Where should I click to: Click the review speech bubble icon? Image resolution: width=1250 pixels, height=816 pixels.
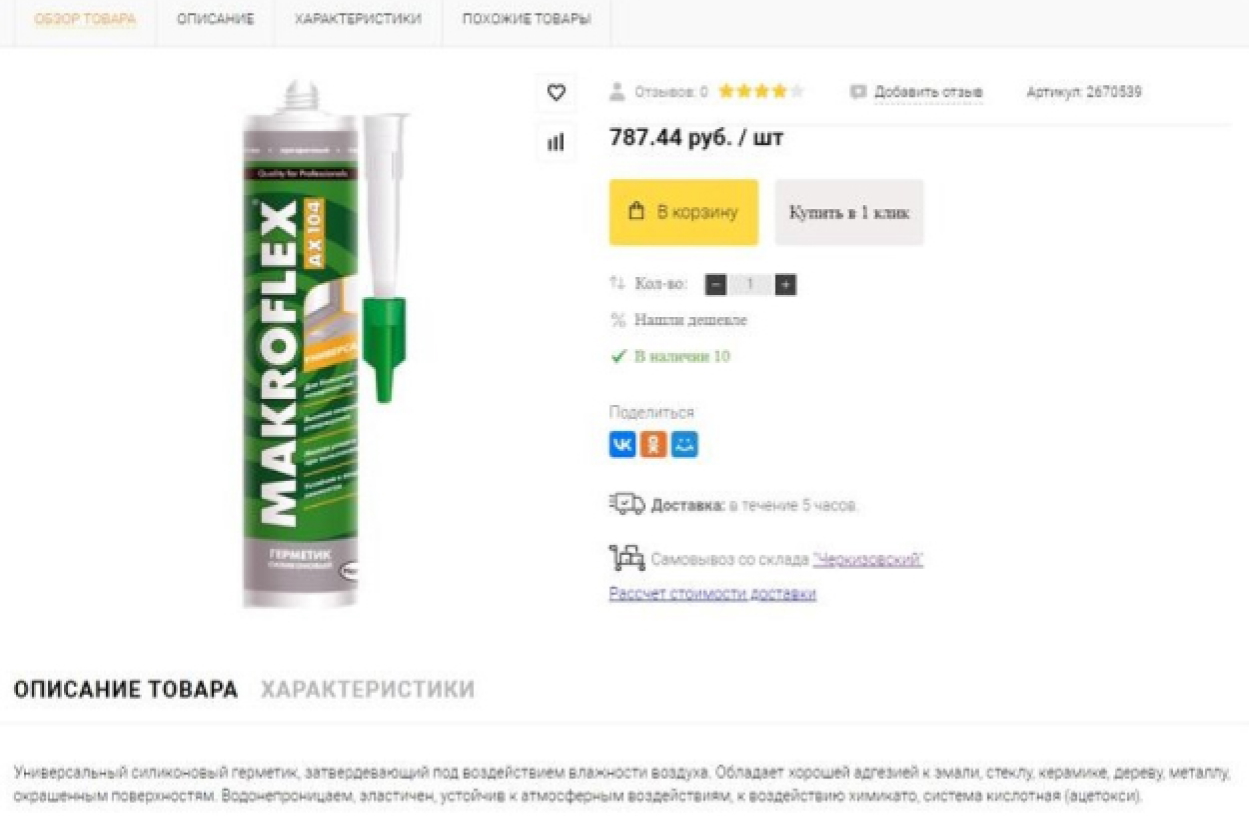pyautogui.click(x=858, y=92)
